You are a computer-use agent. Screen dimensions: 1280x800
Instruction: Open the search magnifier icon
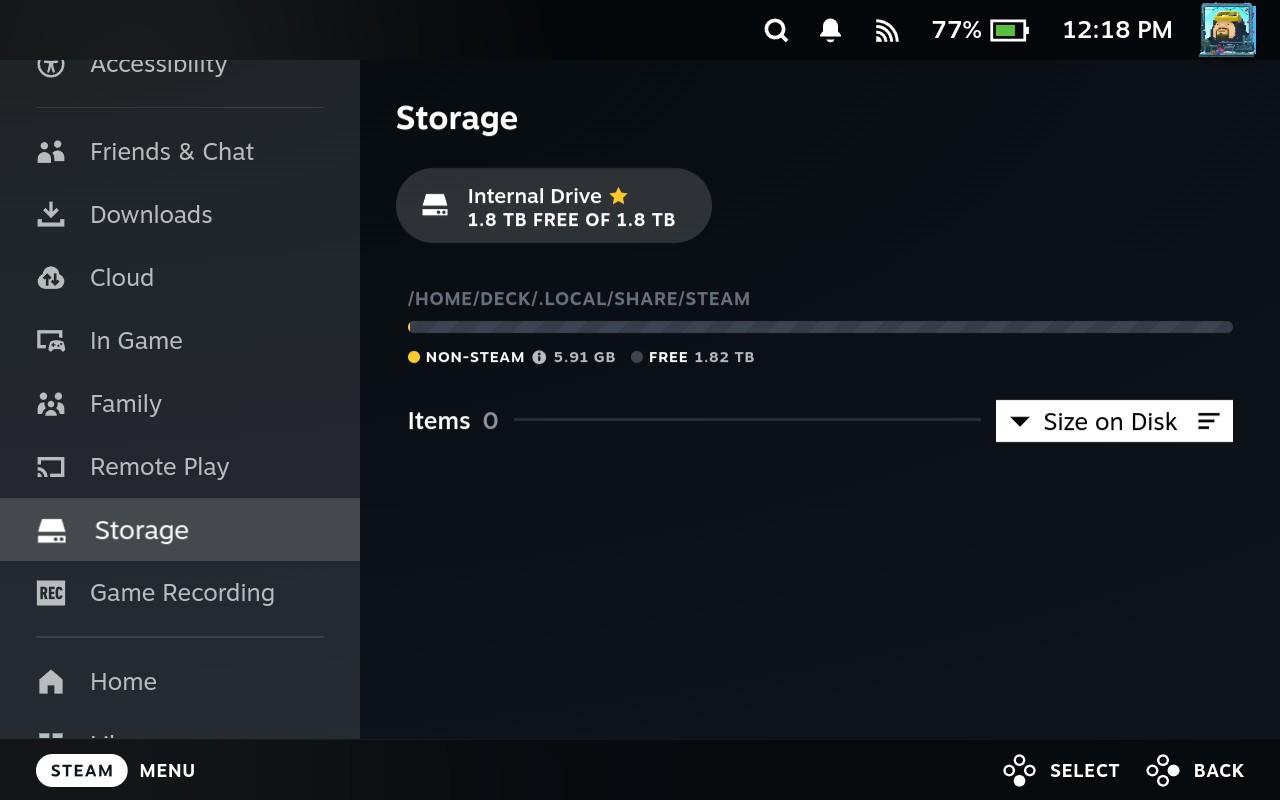[x=776, y=30]
